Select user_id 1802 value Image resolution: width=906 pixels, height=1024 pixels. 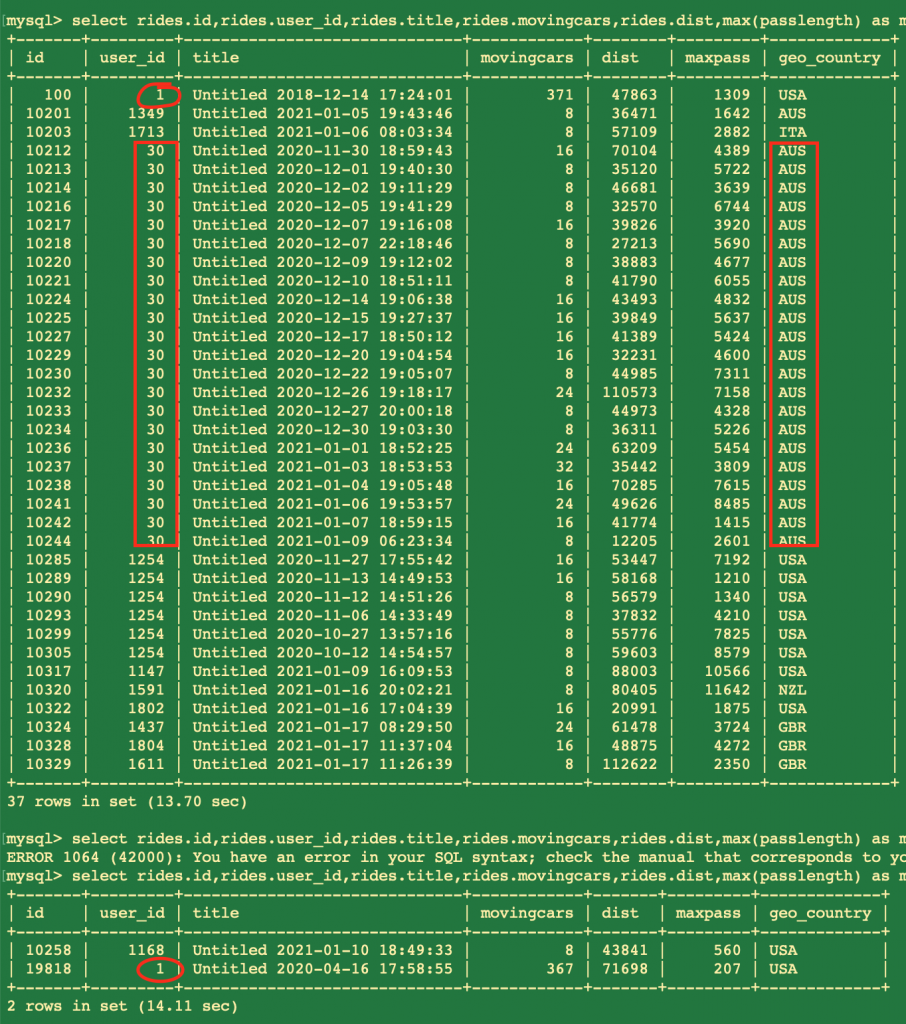click(x=146, y=709)
